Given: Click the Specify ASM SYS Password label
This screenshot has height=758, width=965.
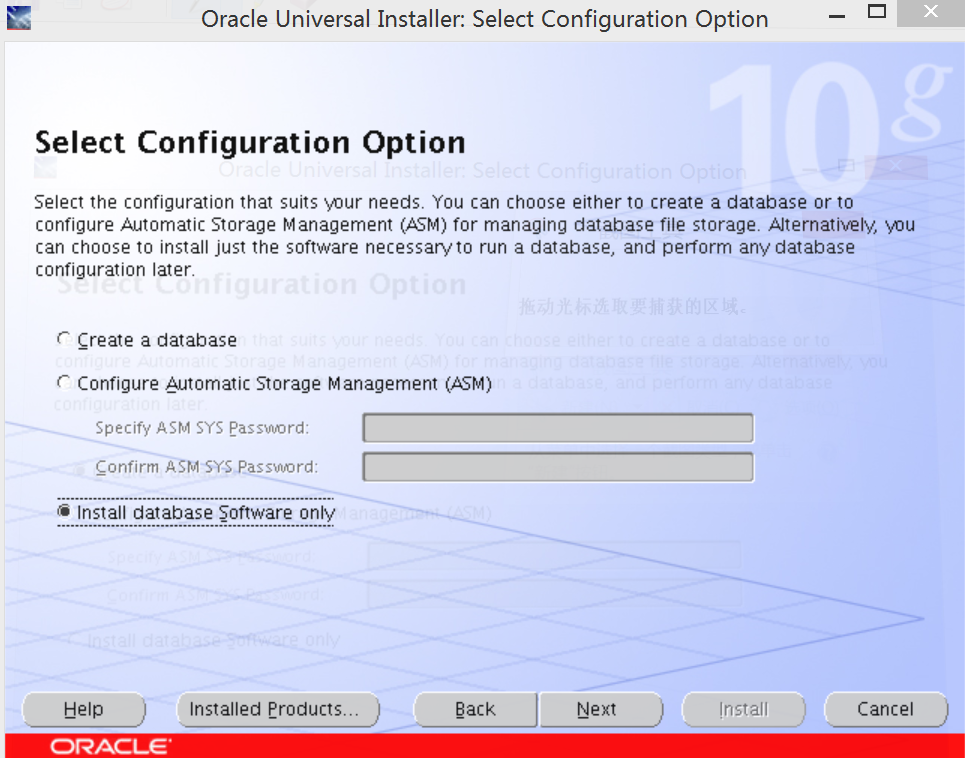Looking at the screenshot, I should tap(202, 428).
